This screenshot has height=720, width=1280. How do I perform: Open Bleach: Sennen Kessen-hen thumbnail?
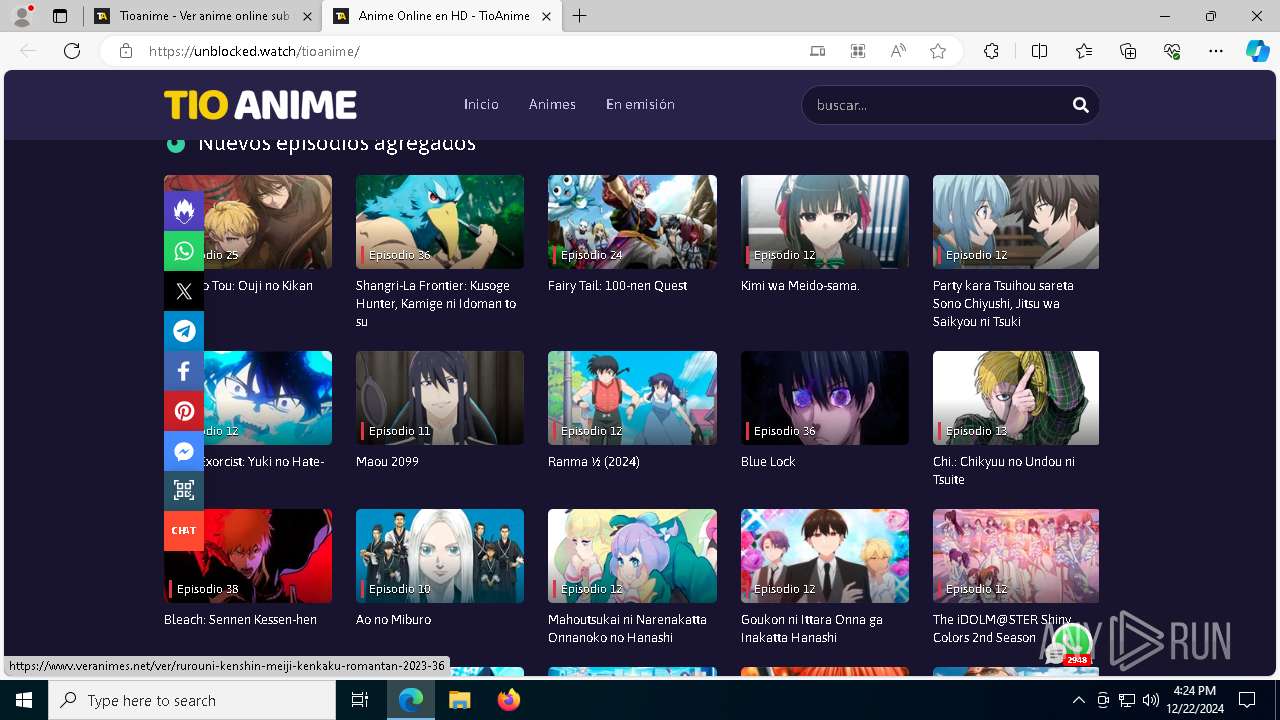coord(248,556)
